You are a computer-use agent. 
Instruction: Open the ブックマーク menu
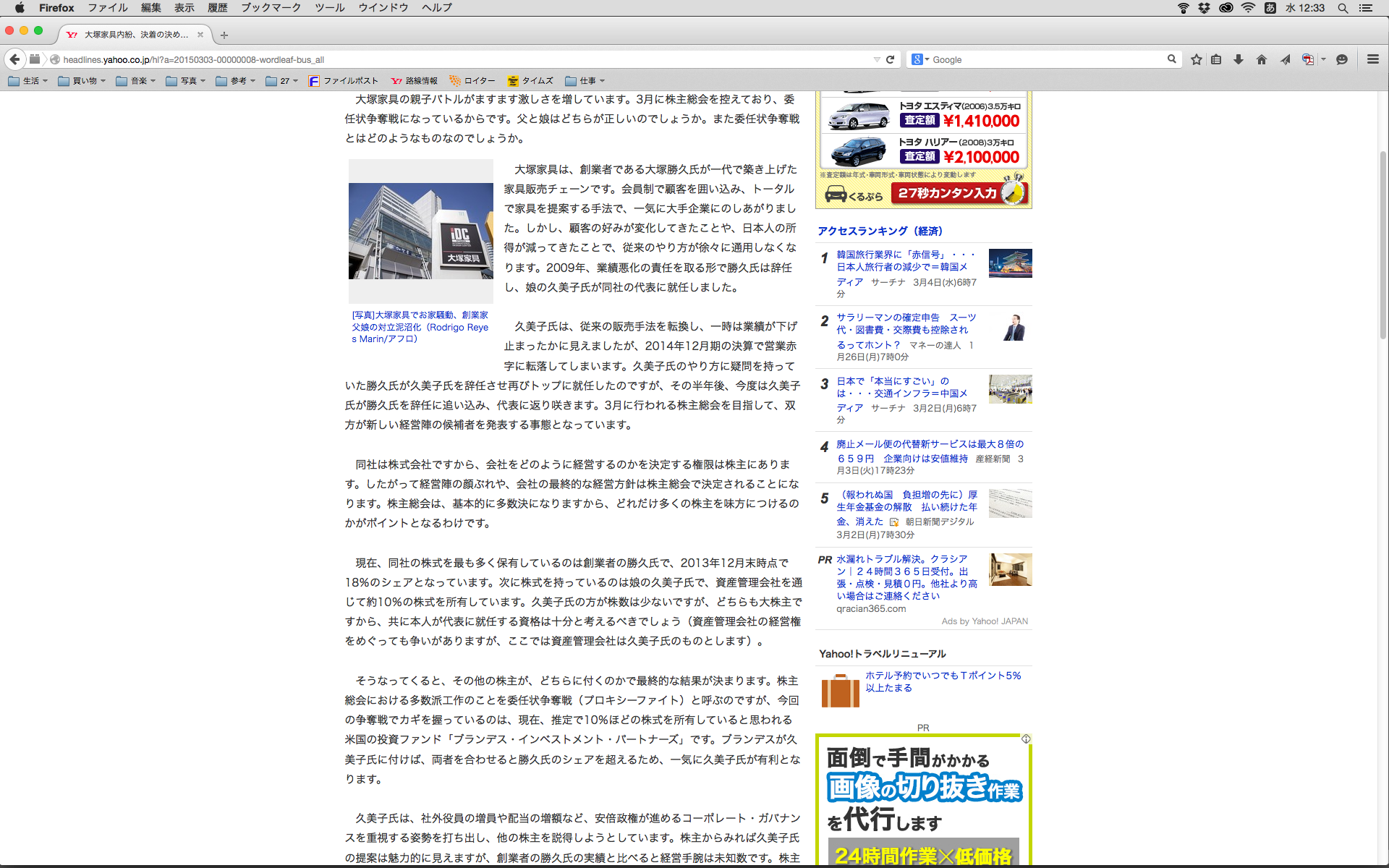pyautogui.click(x=271, y=8)
